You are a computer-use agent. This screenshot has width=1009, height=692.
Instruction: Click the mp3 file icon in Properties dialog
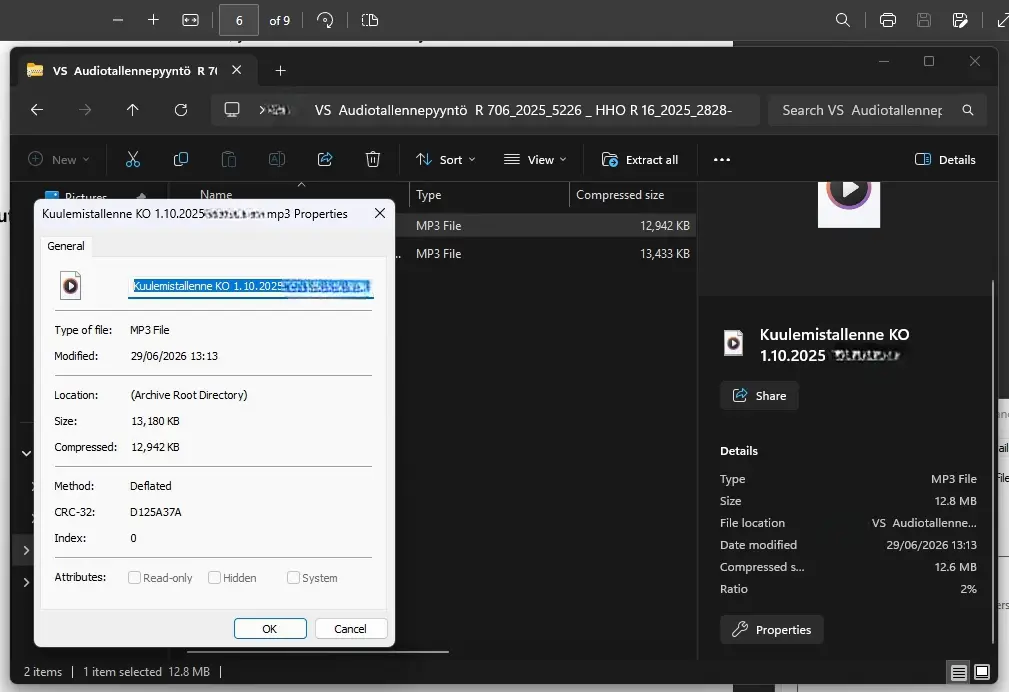[x=71, y=286]
